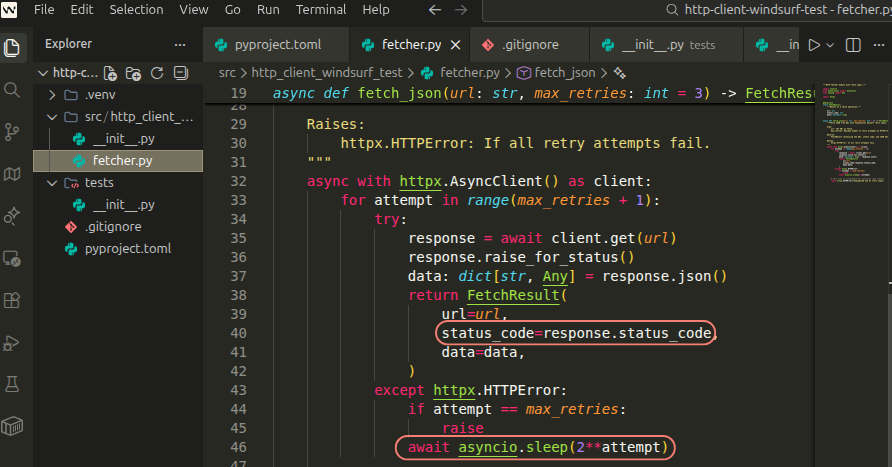Open editor more actions ellipsis
This screenshot has width=892, height=467.
click(x=879, y=45)
